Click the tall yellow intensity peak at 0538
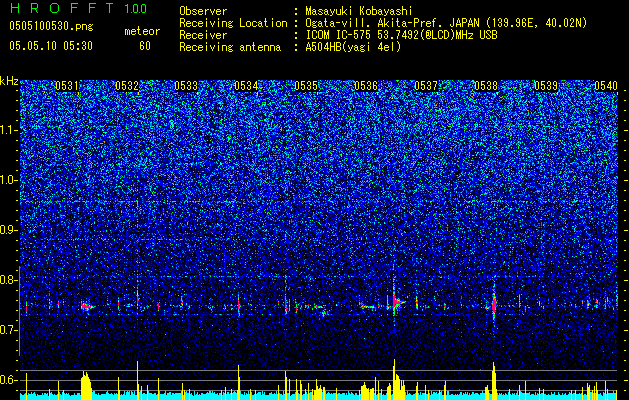The width and height of the screenshot is (629, 400). coord(494,381)
